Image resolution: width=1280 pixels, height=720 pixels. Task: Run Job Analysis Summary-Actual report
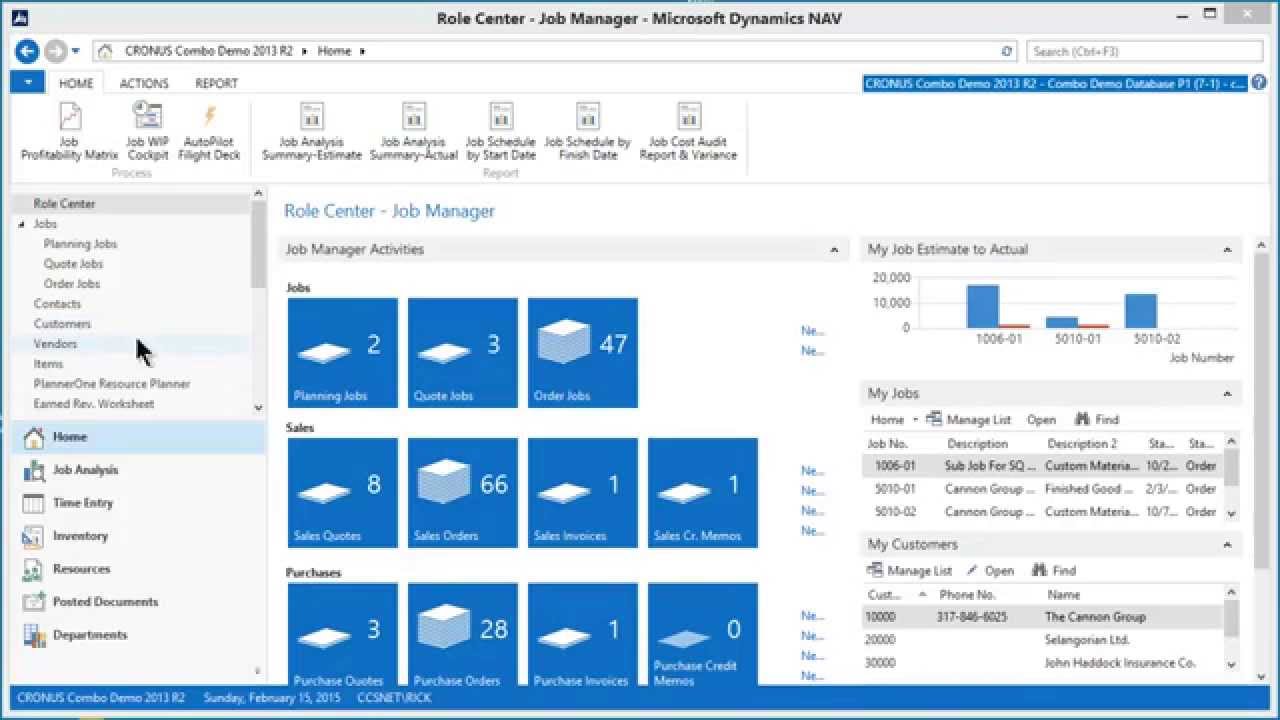point(413,131)
